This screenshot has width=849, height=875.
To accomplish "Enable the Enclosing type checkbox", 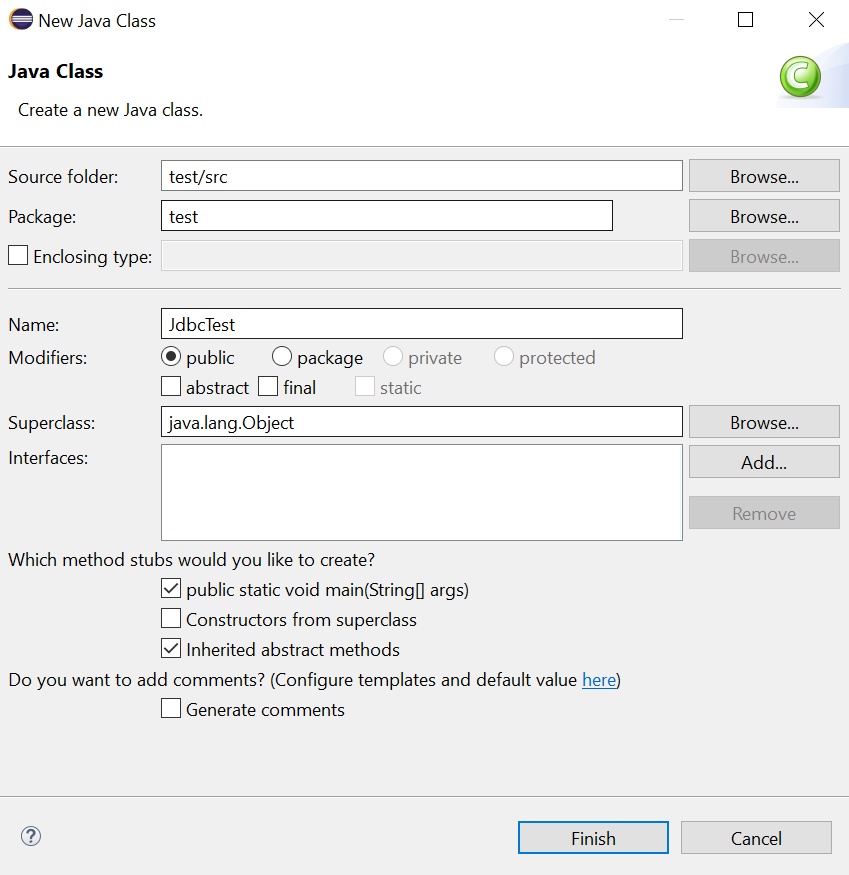I will tap(18, 256).
